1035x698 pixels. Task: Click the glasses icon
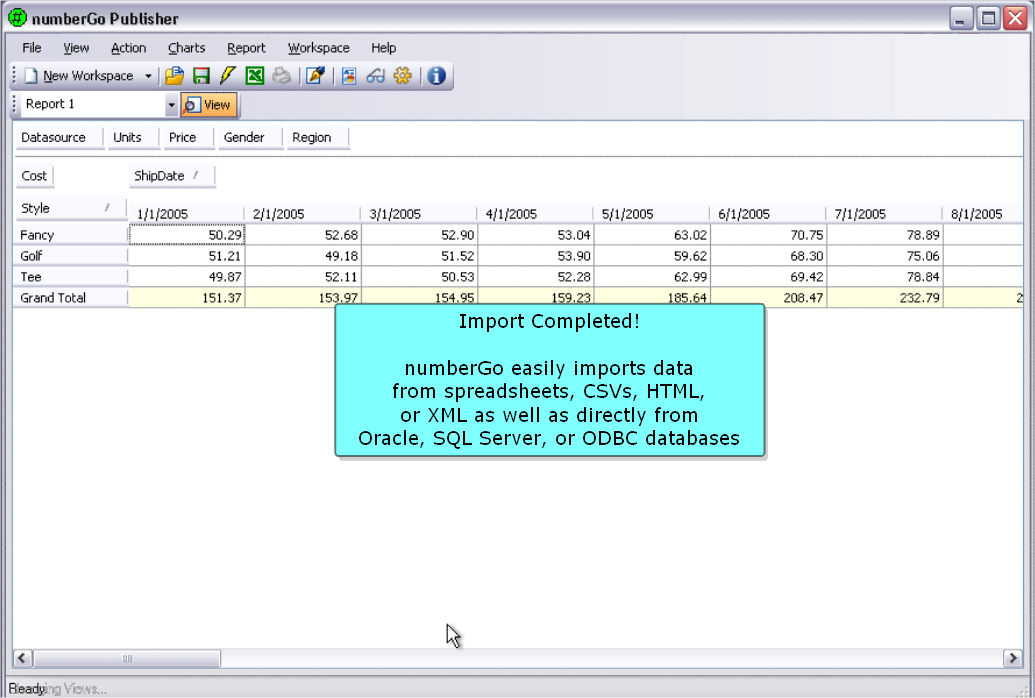(x=376, y=76)
